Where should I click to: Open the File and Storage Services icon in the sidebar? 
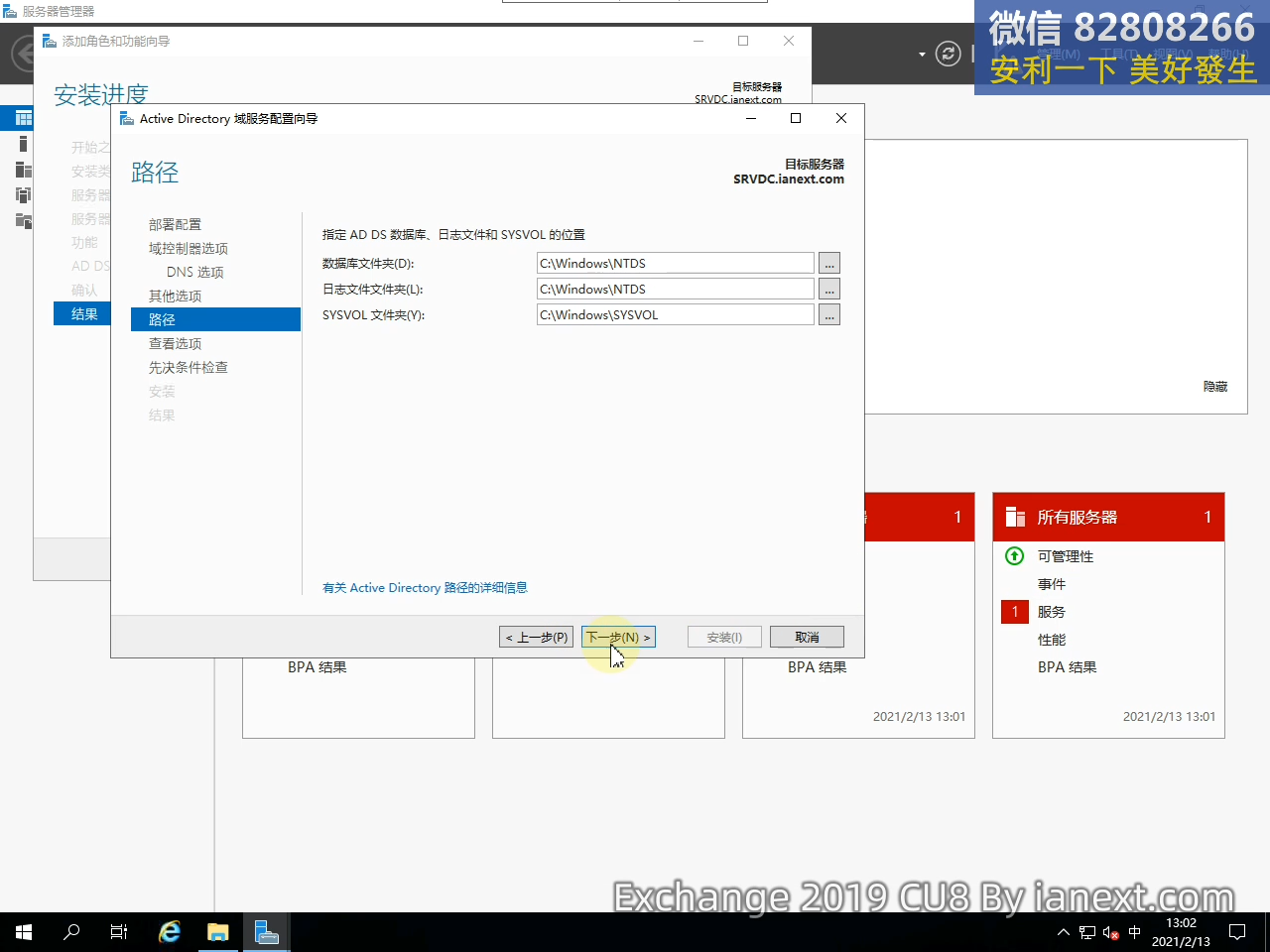click(x=23, y=220)
